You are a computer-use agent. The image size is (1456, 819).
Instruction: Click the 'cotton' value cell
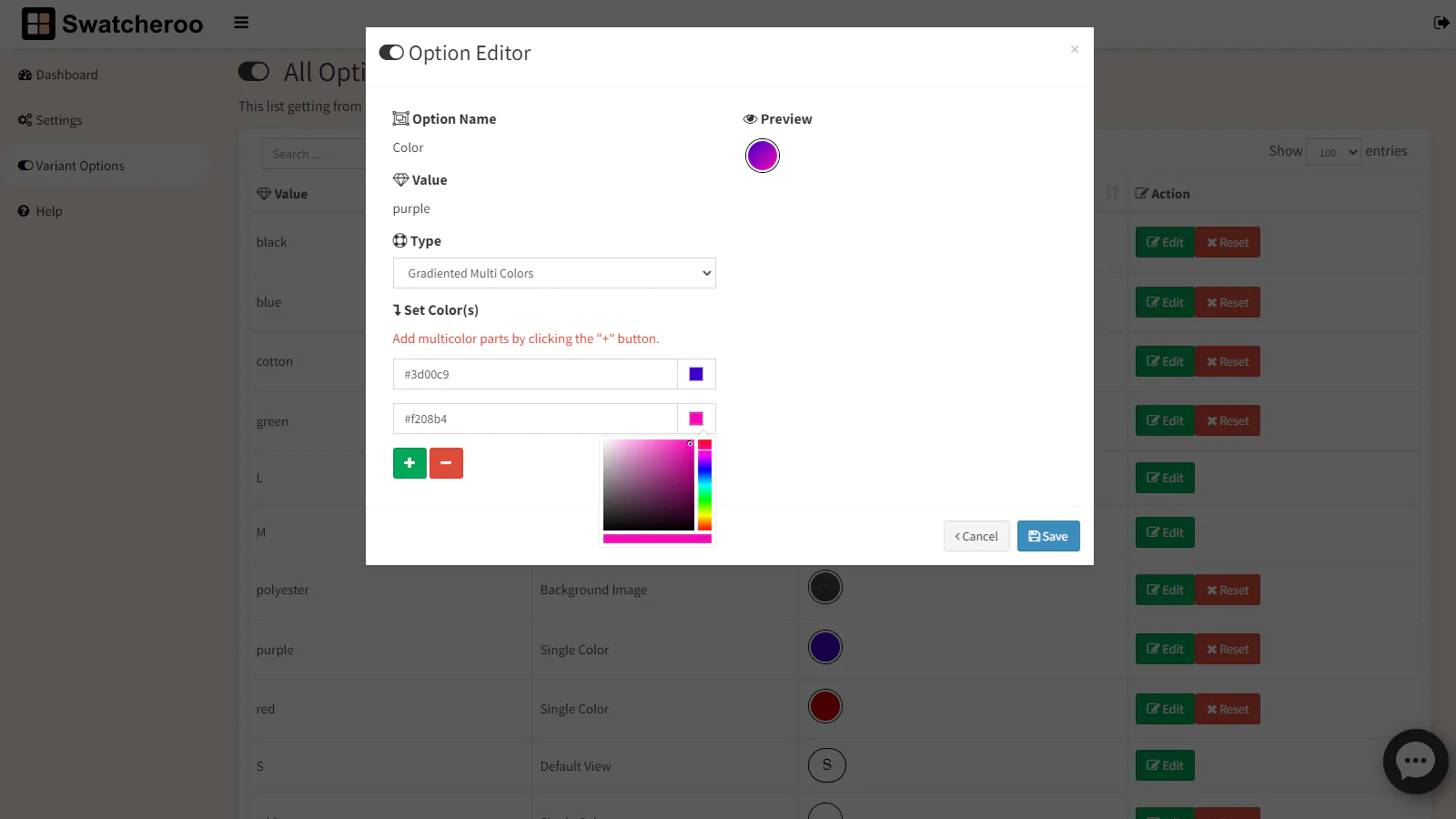[x=275, y=361]
